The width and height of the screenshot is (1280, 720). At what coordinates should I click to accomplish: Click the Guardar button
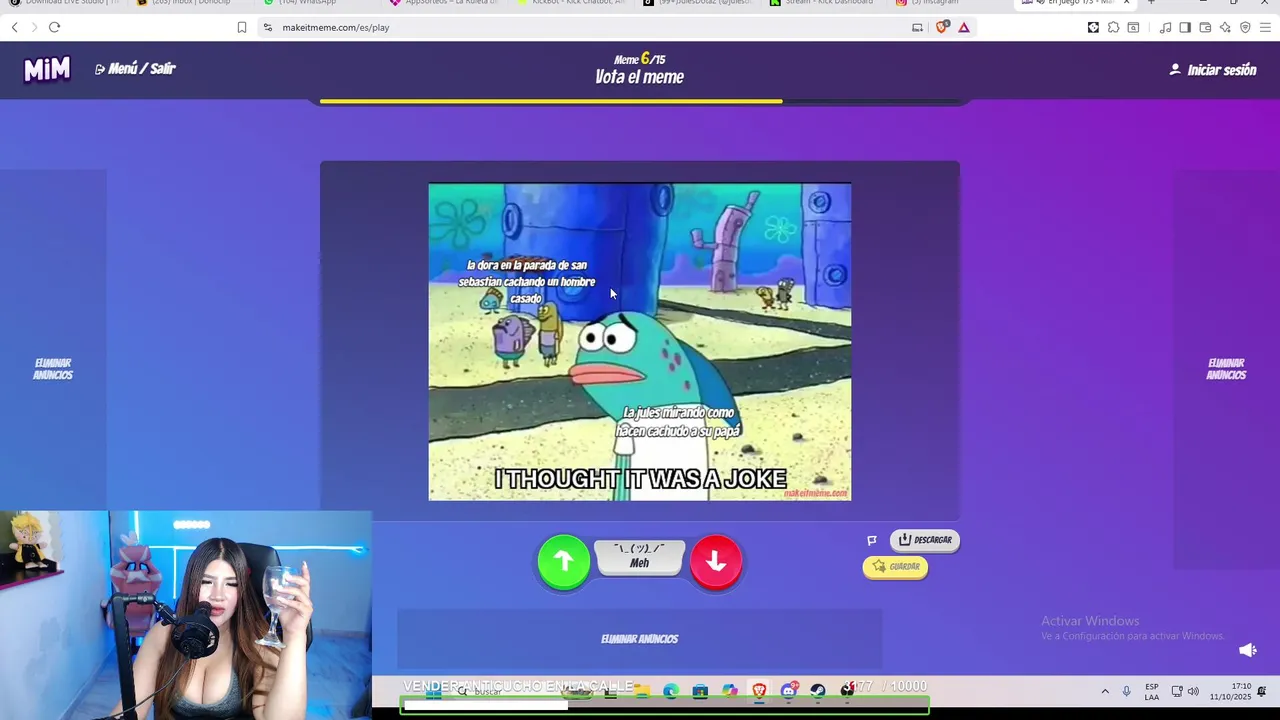tap(895, 566)
